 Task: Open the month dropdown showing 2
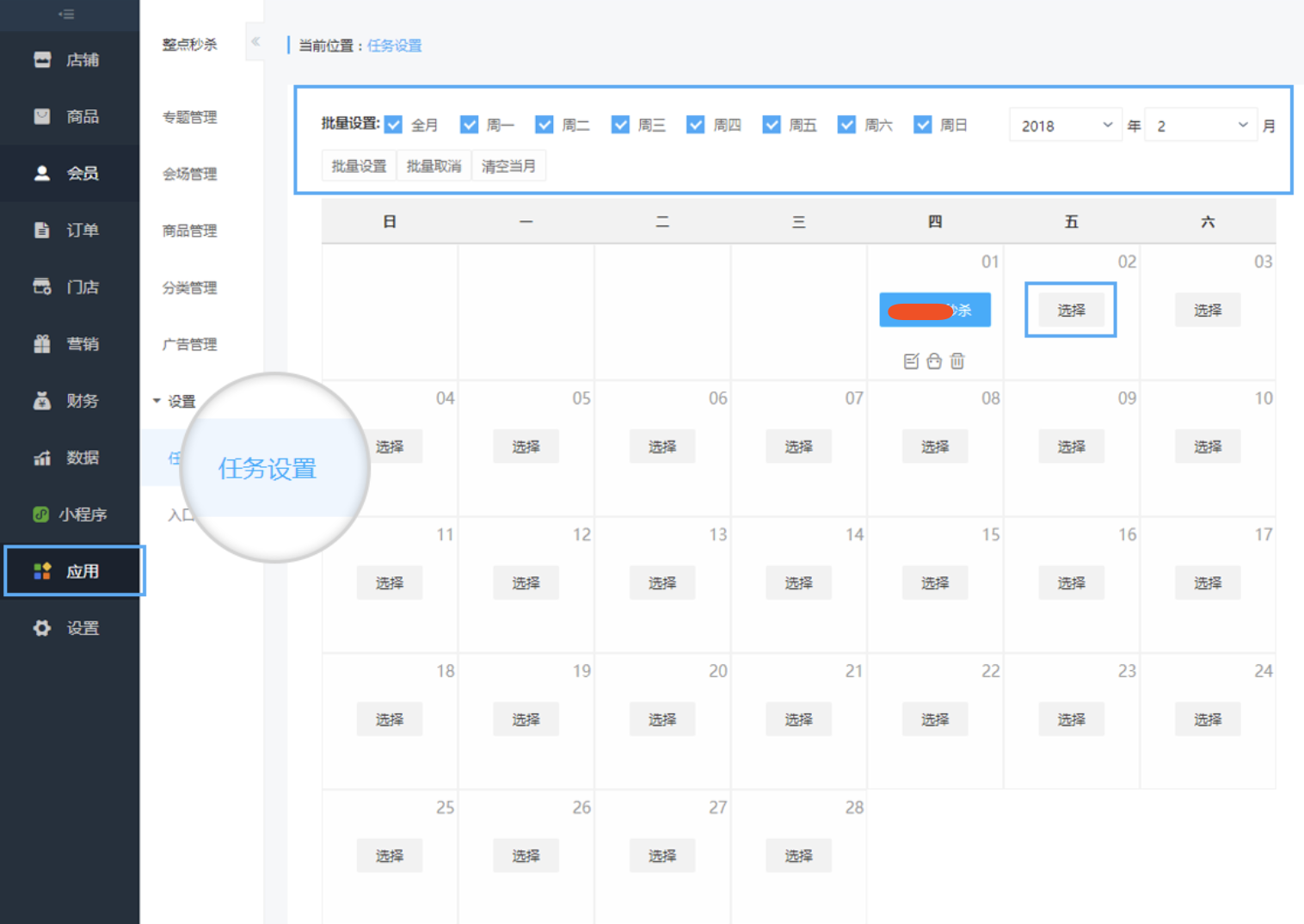(x=1202, y=126)
